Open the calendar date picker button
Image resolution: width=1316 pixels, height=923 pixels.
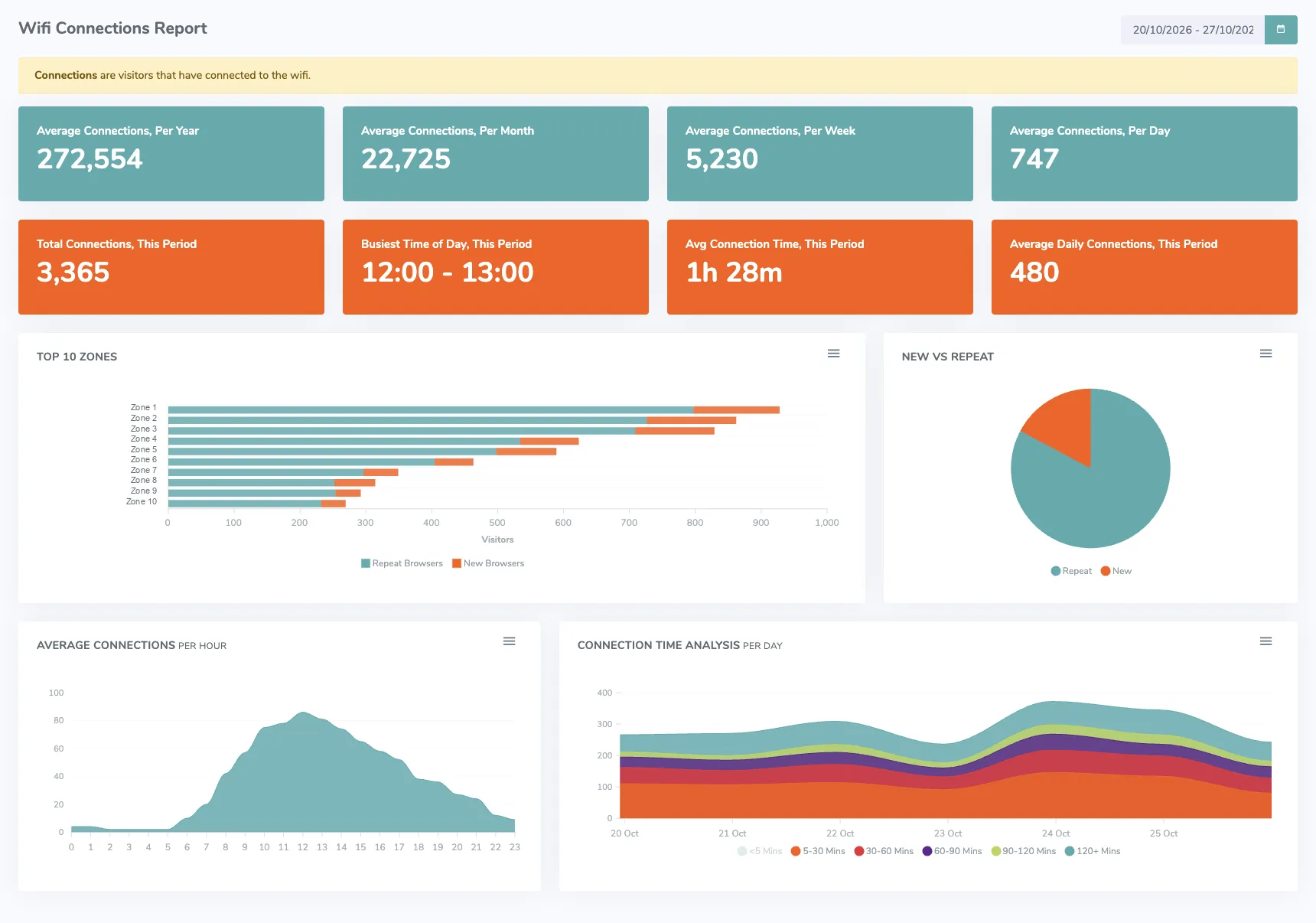[1281, 30]
